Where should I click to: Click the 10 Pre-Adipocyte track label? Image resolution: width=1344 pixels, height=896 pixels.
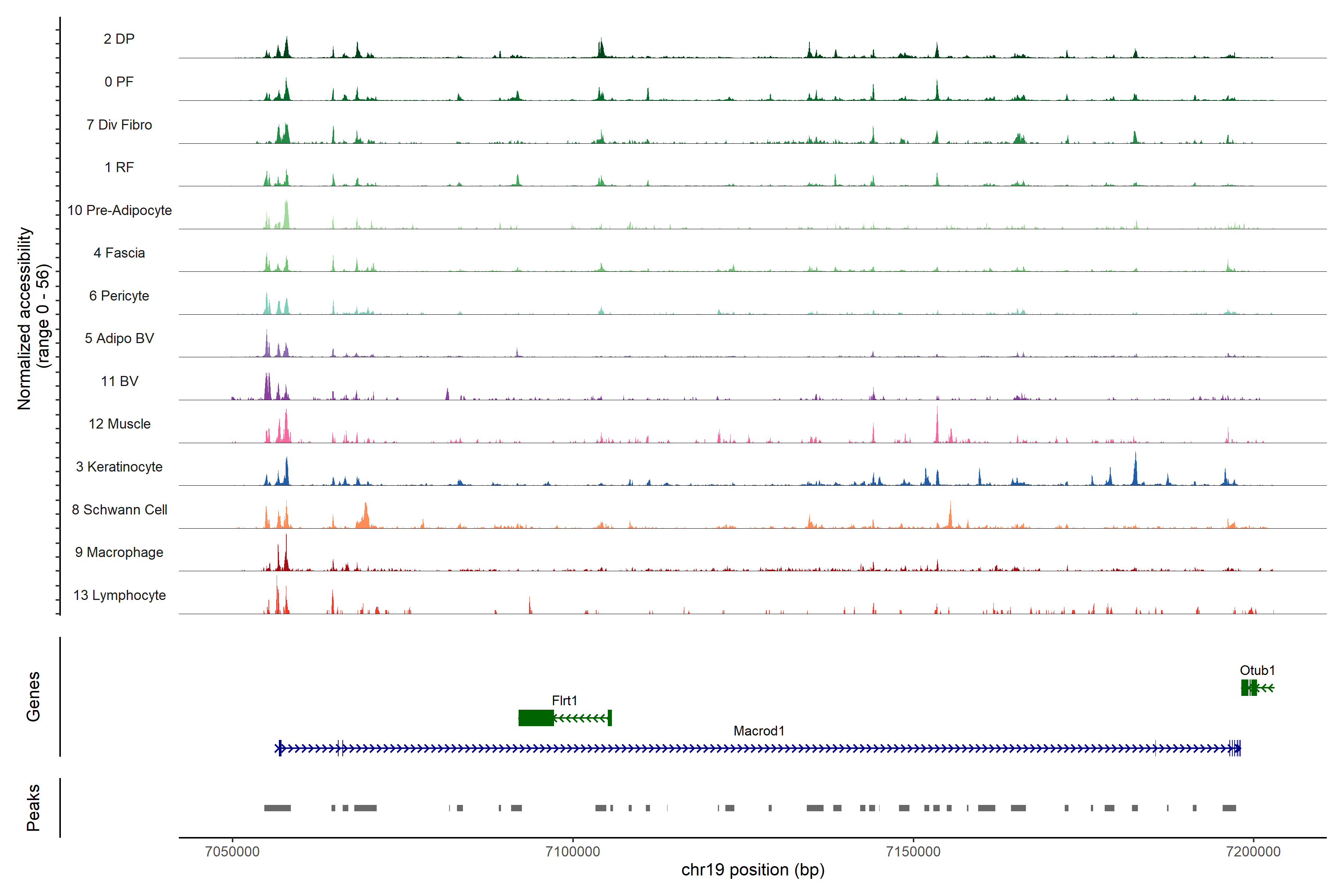click(x=119, y=210)
